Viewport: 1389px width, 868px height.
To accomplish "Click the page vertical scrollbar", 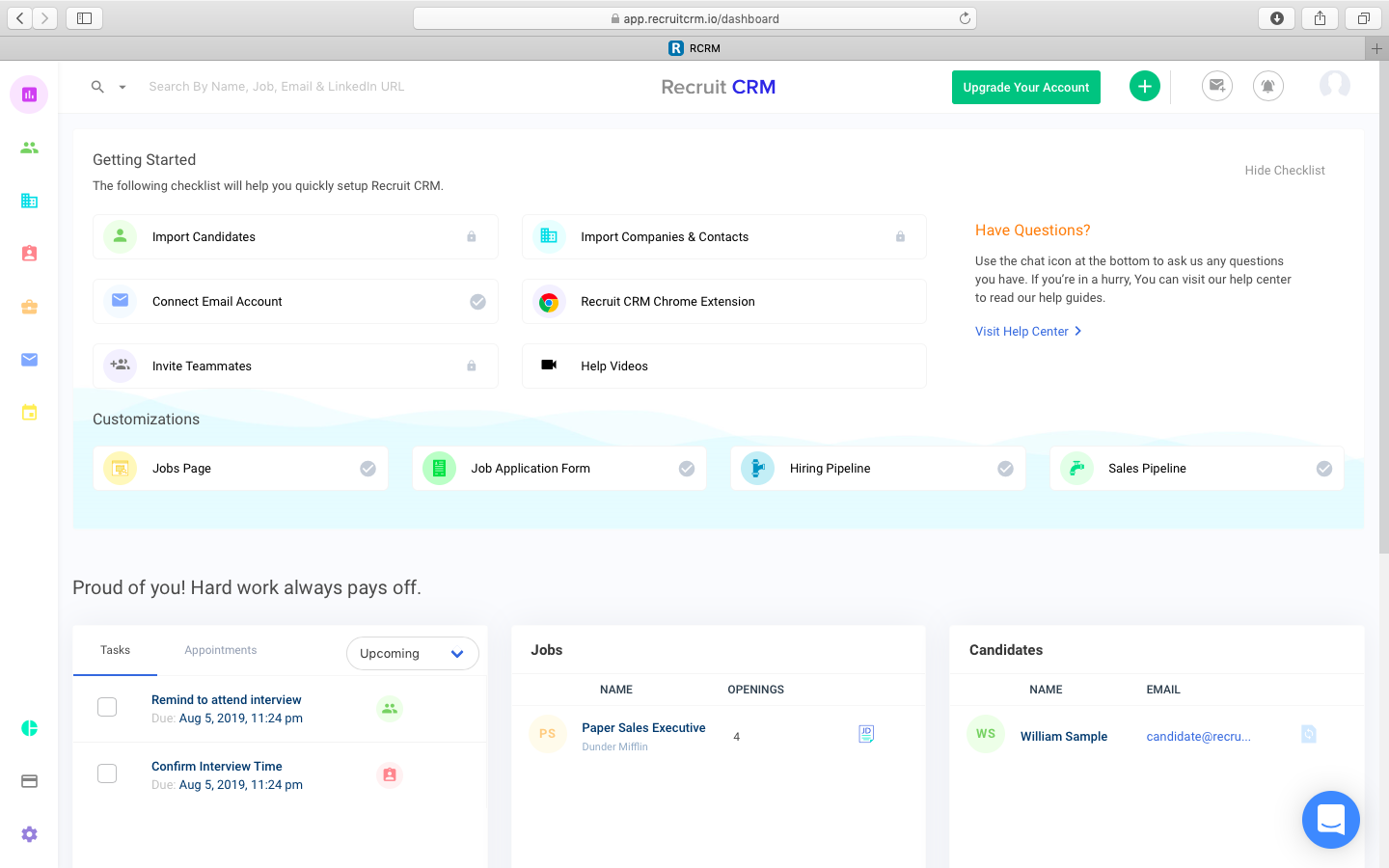I will click(1384, 306).
